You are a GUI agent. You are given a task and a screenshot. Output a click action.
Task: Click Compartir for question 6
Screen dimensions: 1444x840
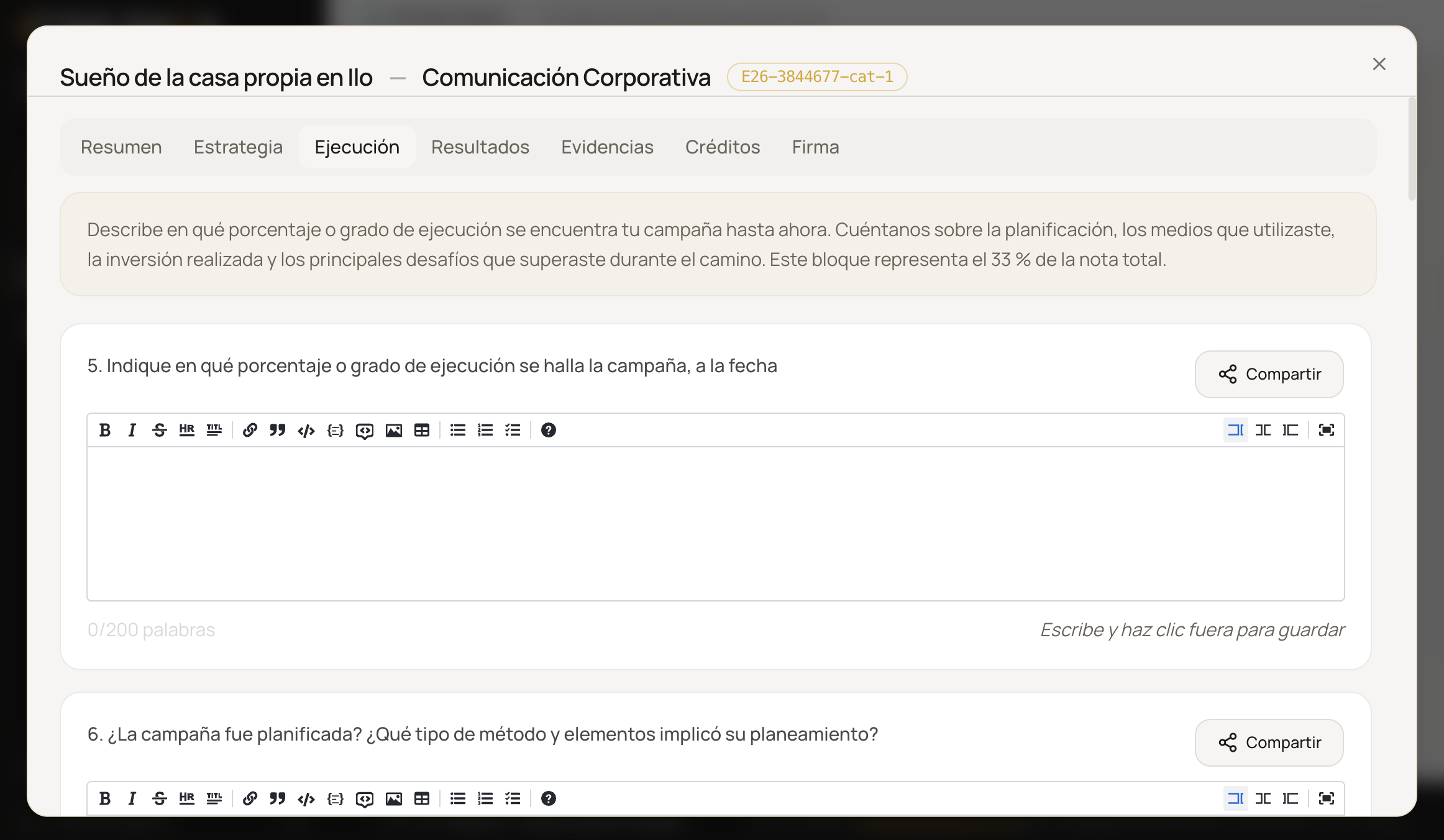tap(1269, 742)
